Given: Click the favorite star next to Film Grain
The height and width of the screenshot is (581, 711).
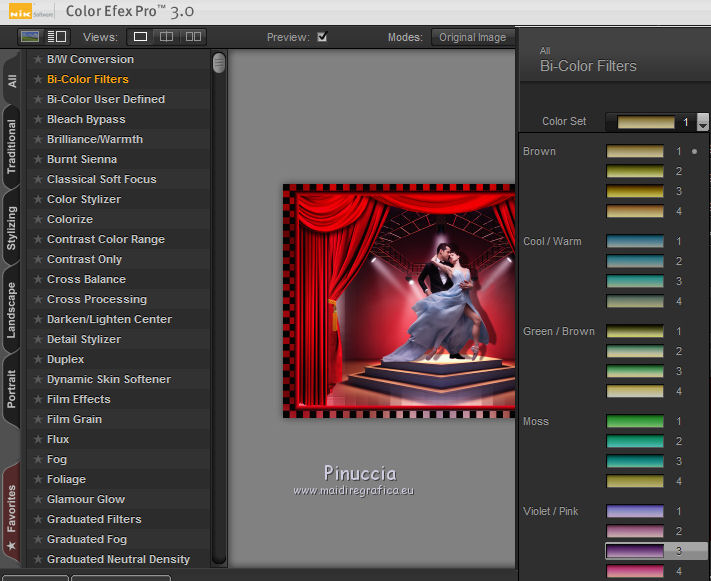Looking at the screenshot, I should 38,419.
